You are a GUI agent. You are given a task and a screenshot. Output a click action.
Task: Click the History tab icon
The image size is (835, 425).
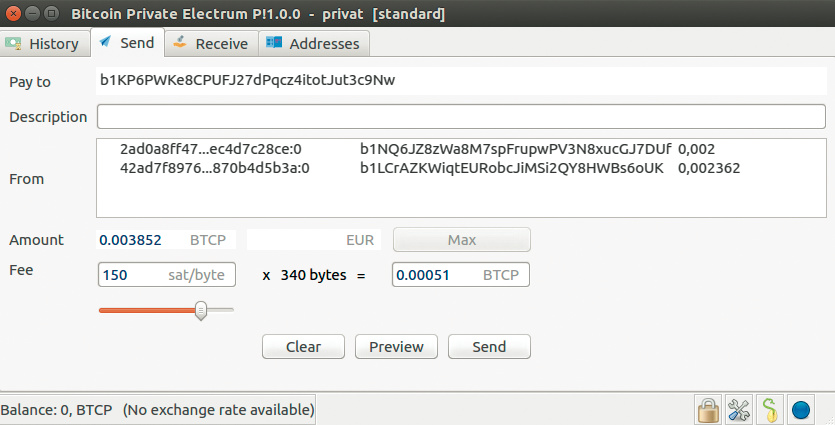[15, 44]
